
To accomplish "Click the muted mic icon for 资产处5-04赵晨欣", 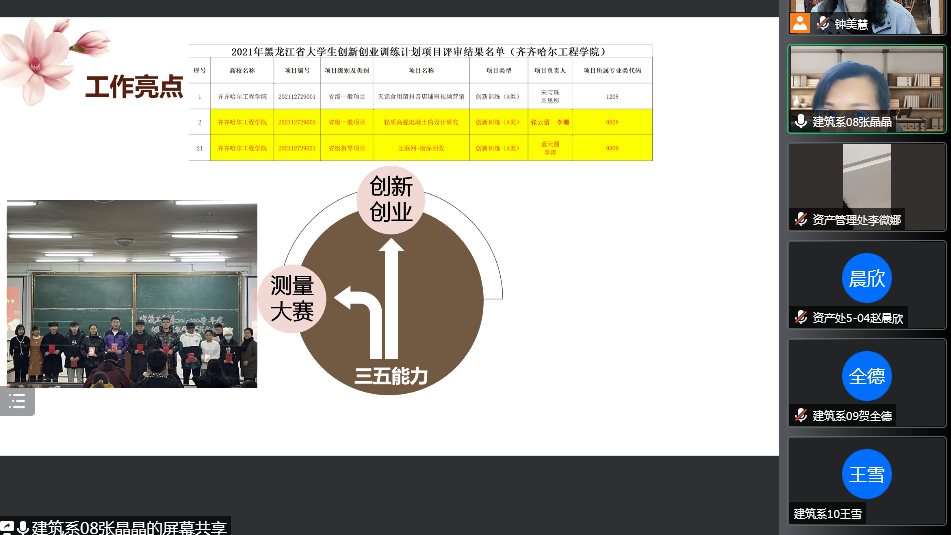I will tap(800, 317).
